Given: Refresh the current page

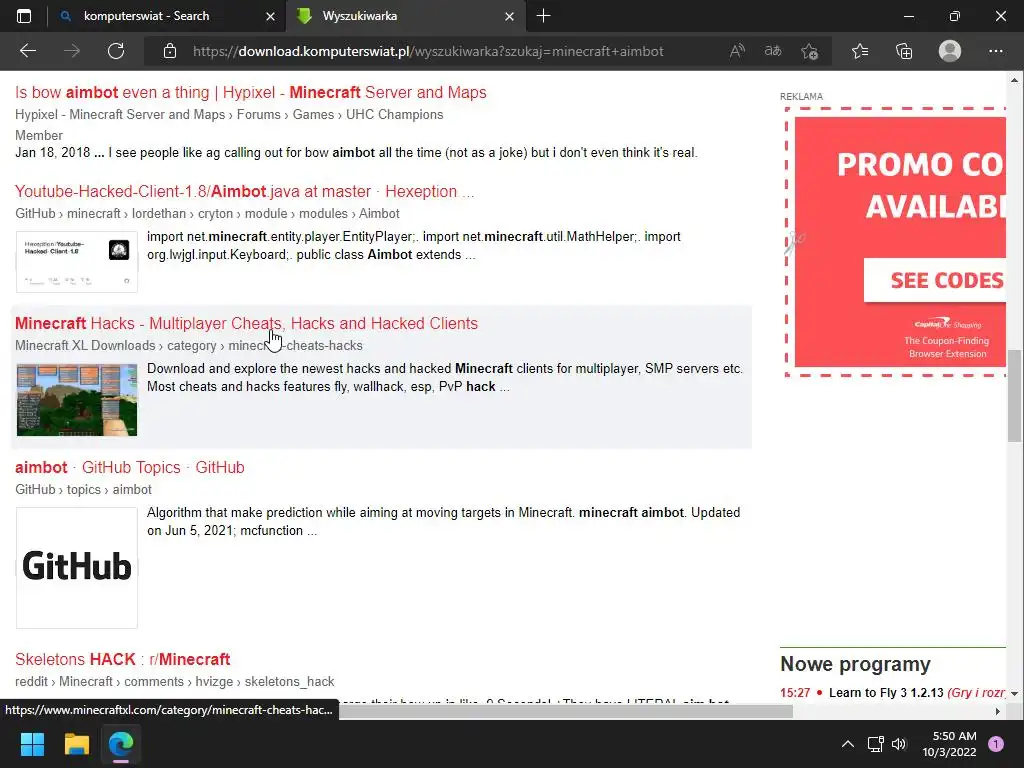Looking at the screenshot, I should point(116,51).
